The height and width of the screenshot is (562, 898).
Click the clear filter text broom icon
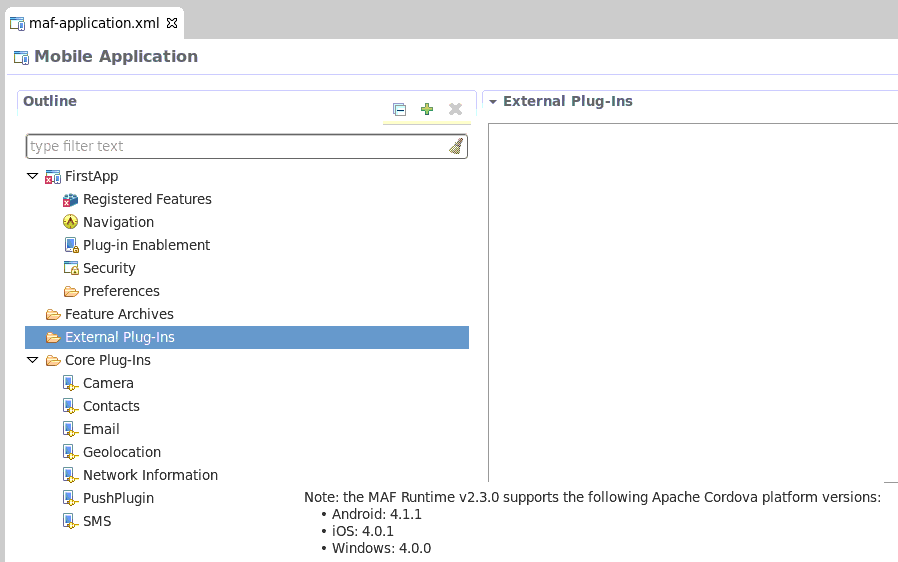456,147
